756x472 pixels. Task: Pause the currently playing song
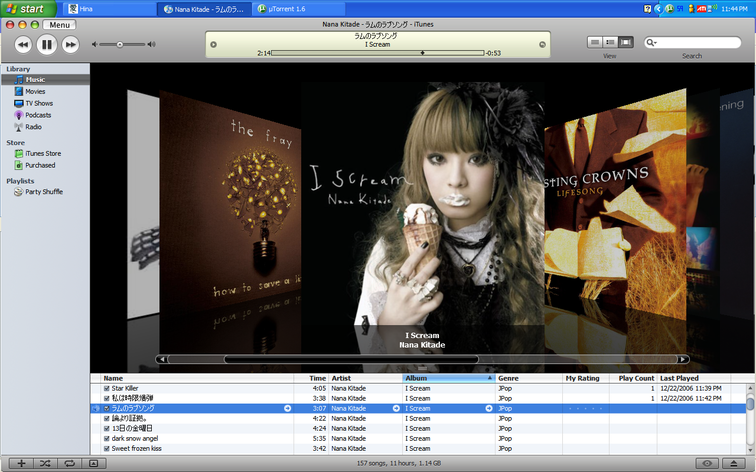coord(47,45)
